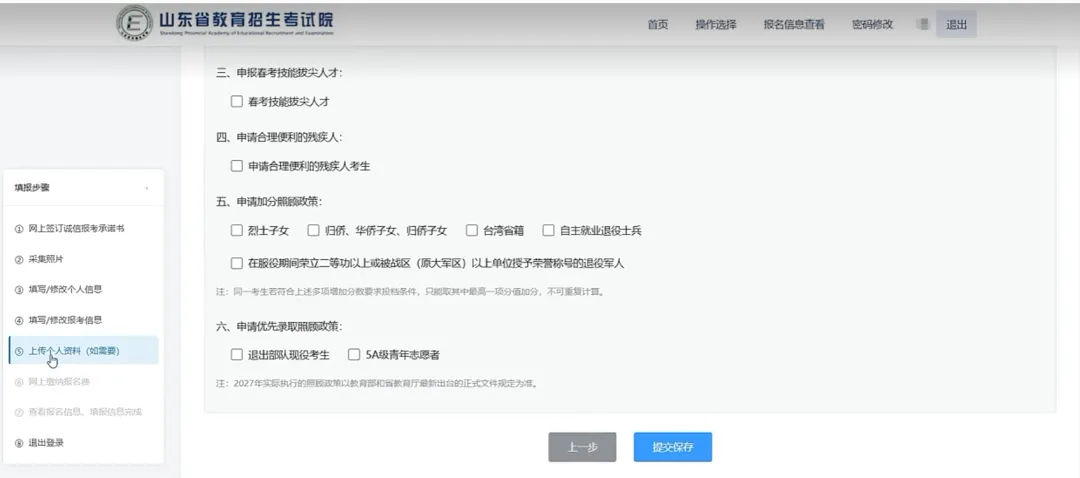Enable the 5A级青年志愿者 checkbox

pos(354,355)
